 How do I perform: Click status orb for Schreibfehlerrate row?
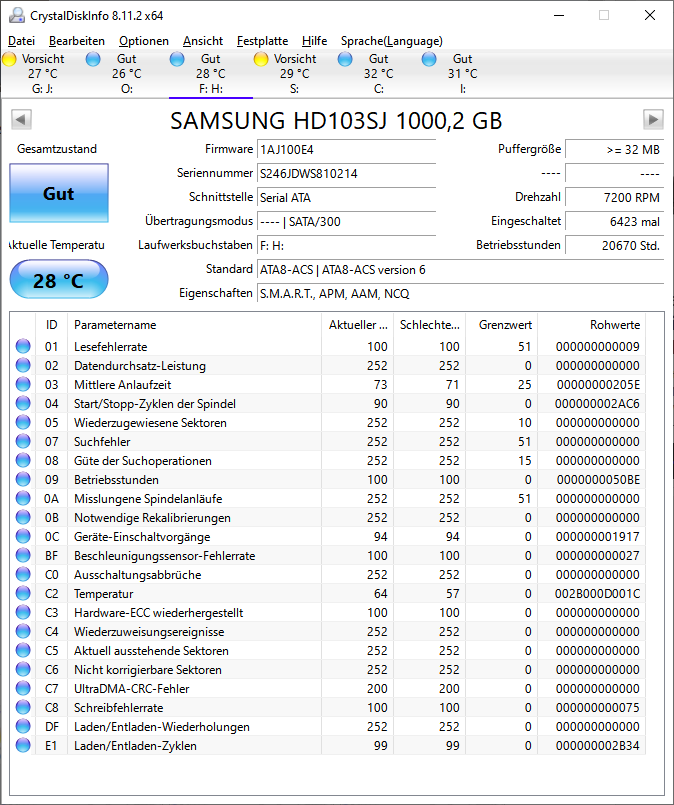[23, 707]
